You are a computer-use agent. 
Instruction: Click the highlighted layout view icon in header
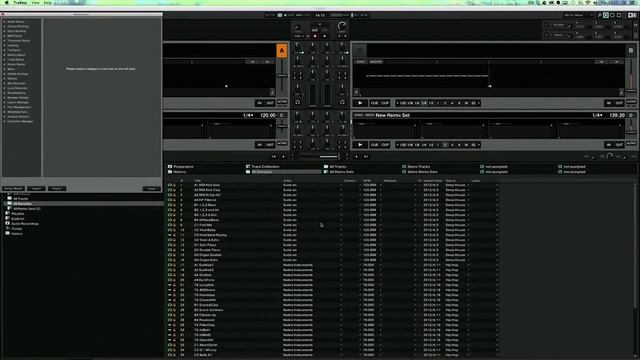(606, 15)
